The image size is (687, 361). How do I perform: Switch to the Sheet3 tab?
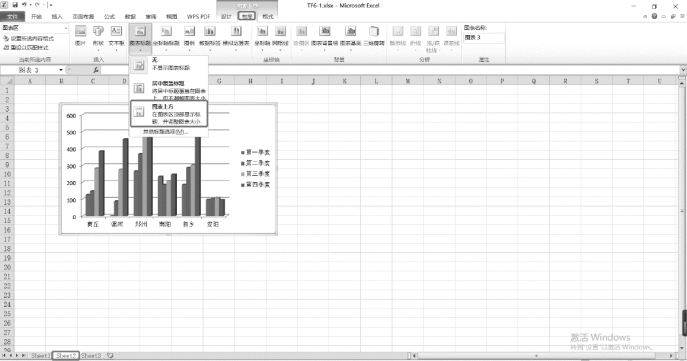pyautogui.click(x=91, y=356)
